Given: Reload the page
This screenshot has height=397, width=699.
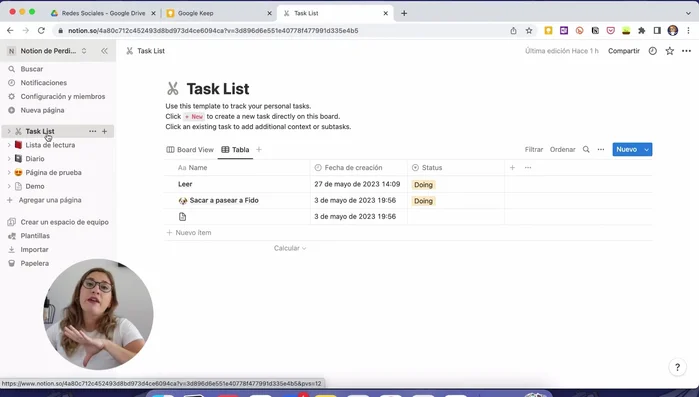Looking at the screenshot, I should coord(41,31).
